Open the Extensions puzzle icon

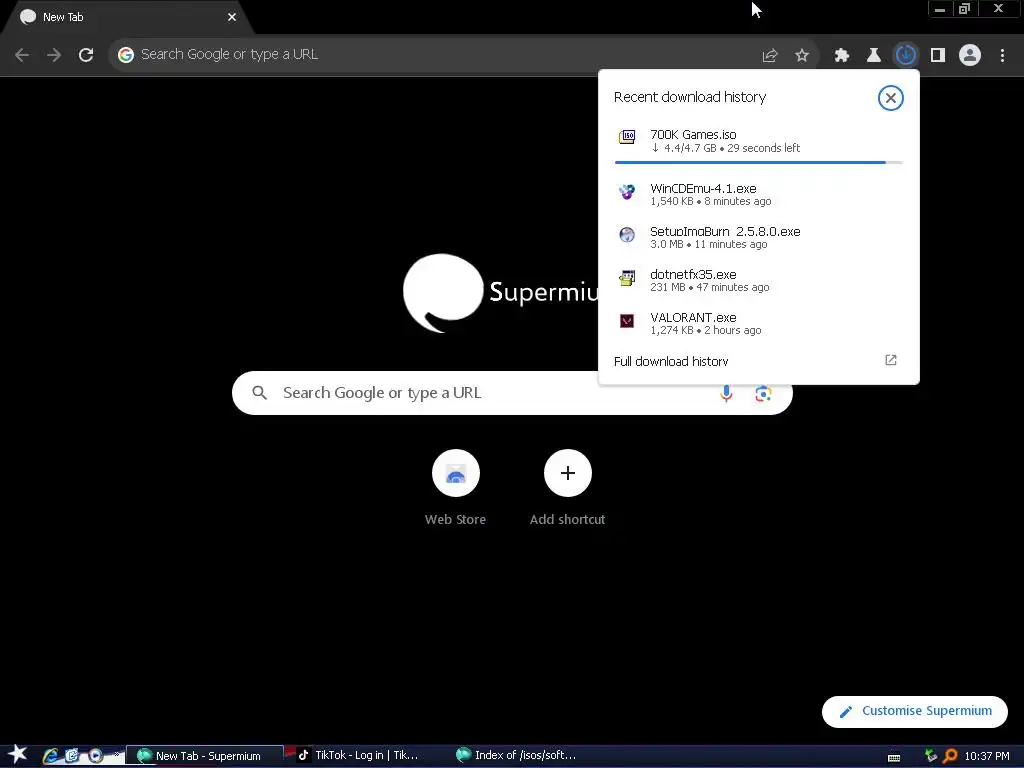(x=842, y=56)
